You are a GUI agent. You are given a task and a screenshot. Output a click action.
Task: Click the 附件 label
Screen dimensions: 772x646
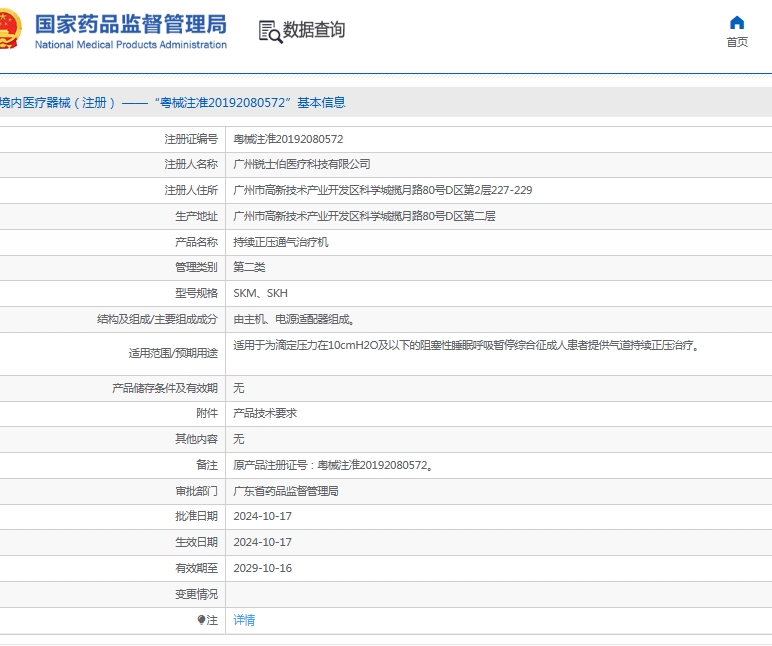[207, 414]
